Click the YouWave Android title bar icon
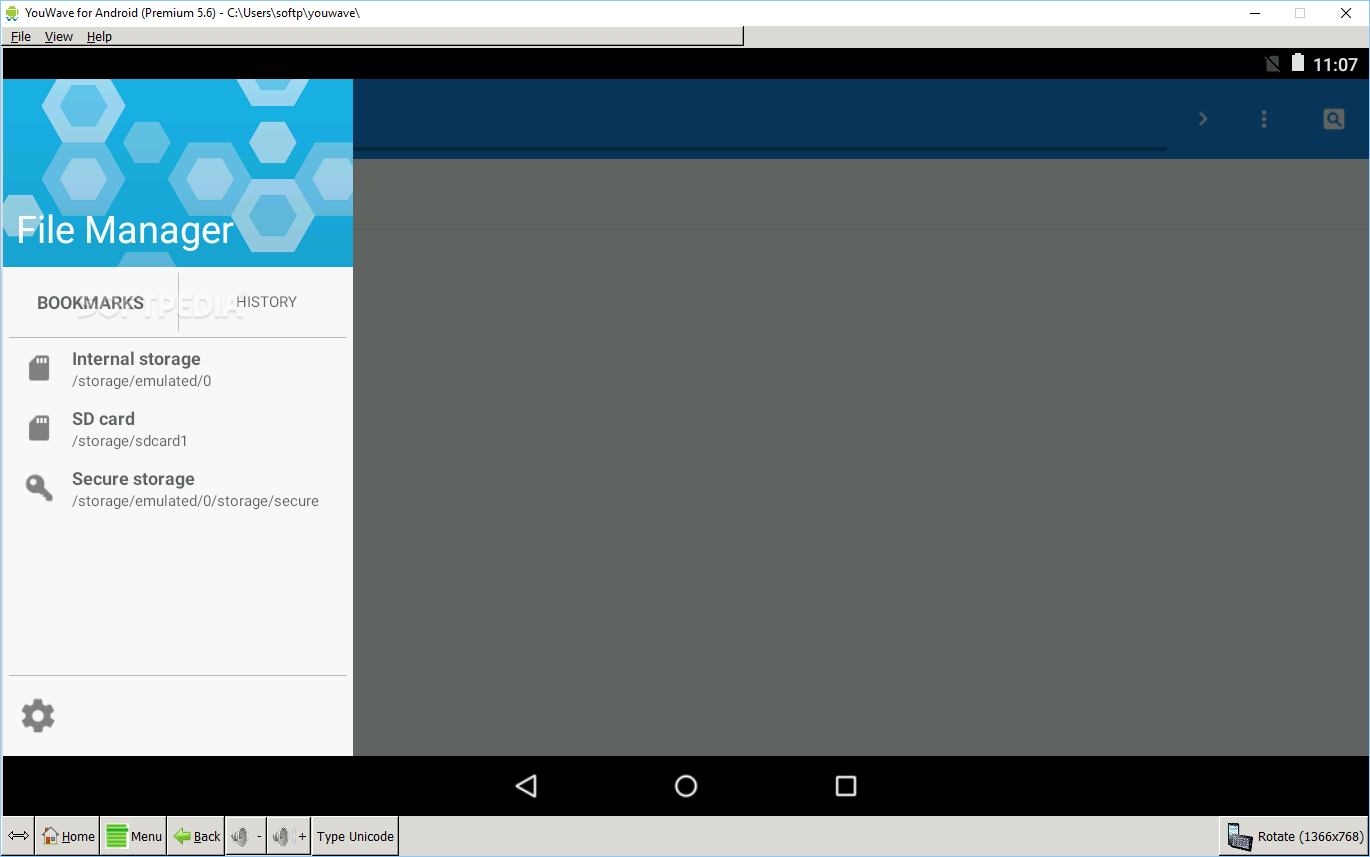The image size is (1370, 857). [12, 12]
